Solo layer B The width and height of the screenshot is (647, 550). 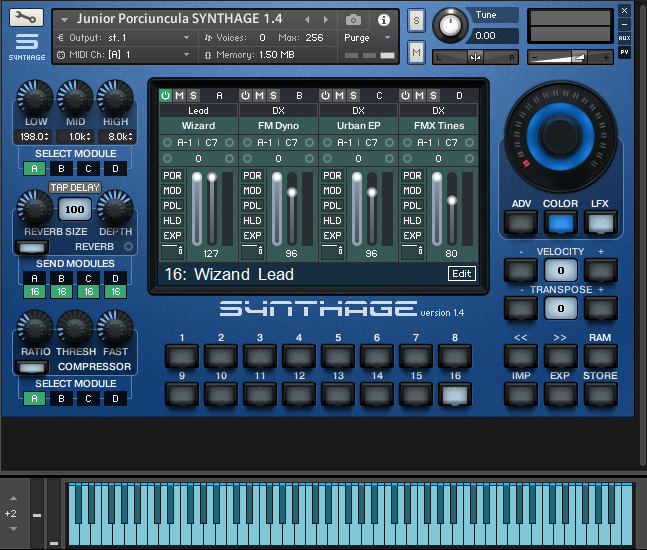(x=273, y=95)
